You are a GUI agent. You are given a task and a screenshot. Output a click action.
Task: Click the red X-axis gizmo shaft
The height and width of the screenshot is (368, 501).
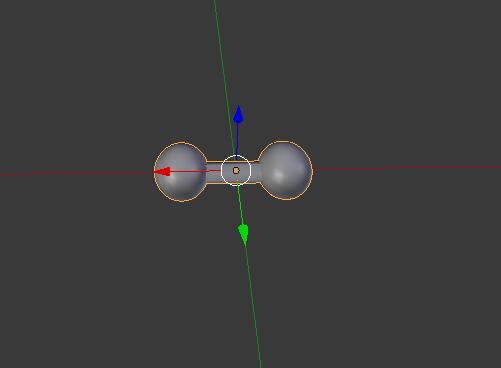tap(196, 171)
